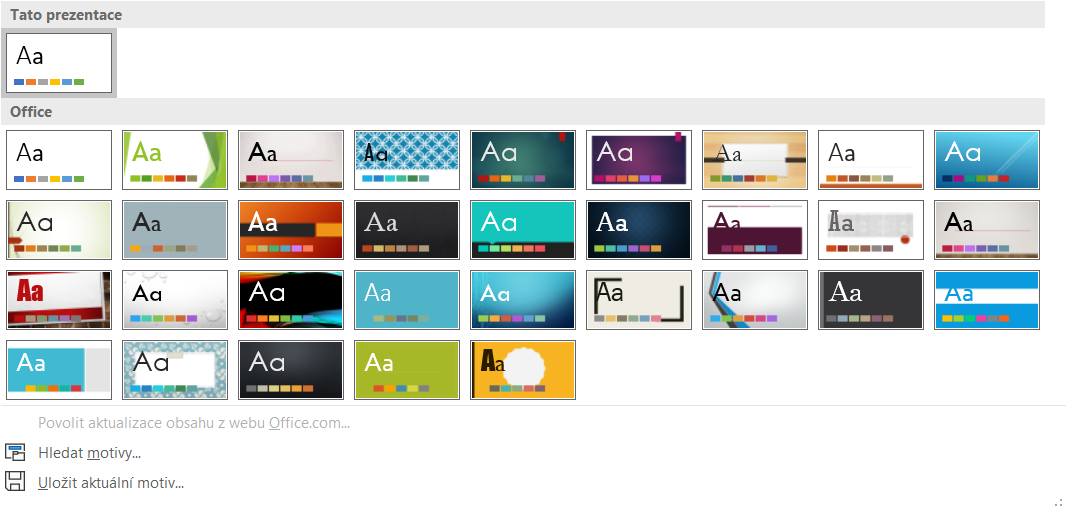Pick the bright turquoise theme with dark footer
The image size is (1067, 510).
pos(523,230)
